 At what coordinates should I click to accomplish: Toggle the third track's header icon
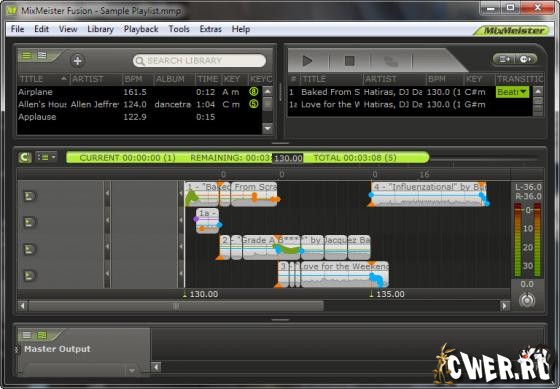[30, 249]
